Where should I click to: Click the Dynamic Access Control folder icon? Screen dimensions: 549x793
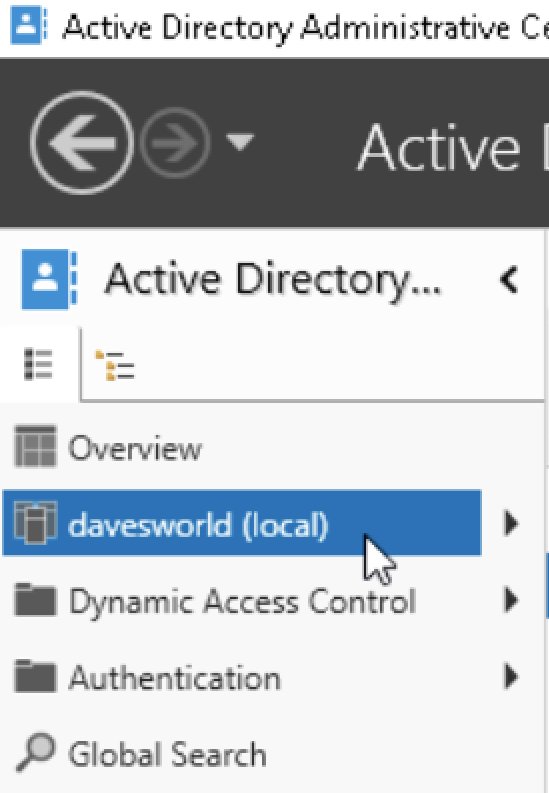pos(35,600)
